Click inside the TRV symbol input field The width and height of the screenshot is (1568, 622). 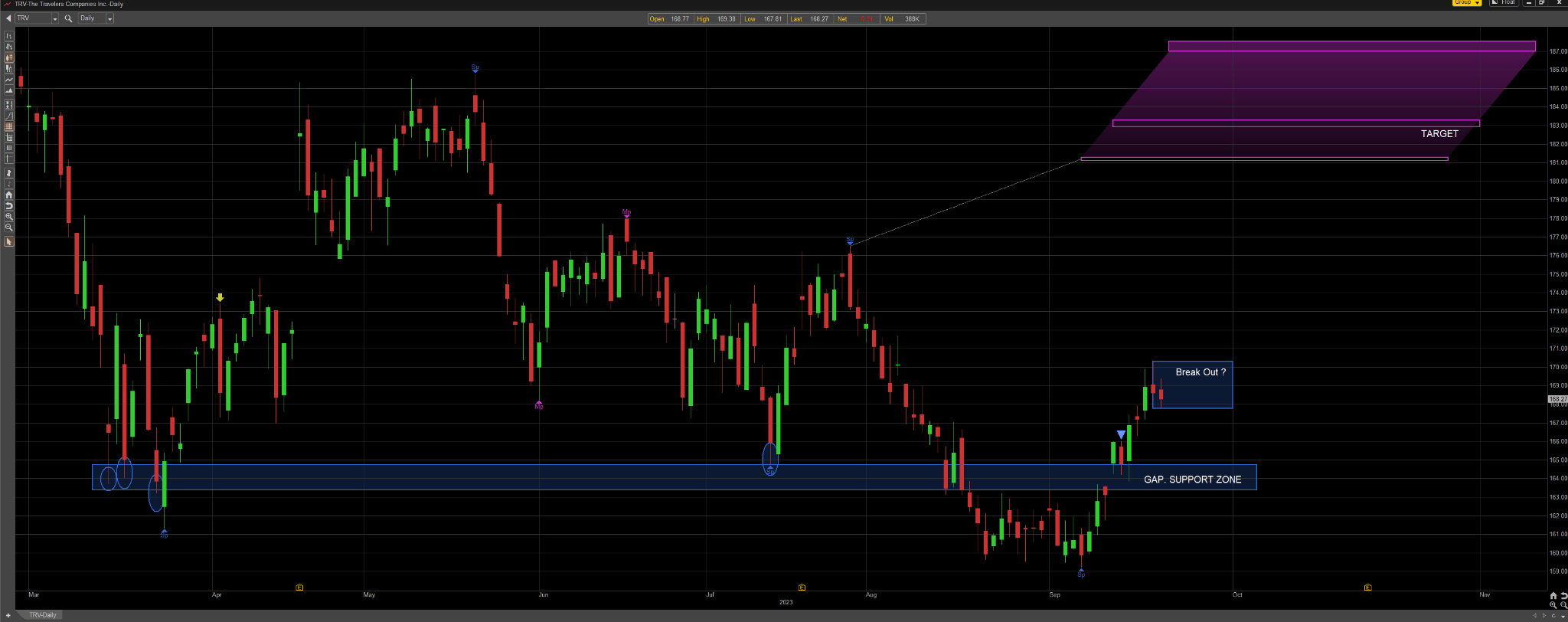33,18
